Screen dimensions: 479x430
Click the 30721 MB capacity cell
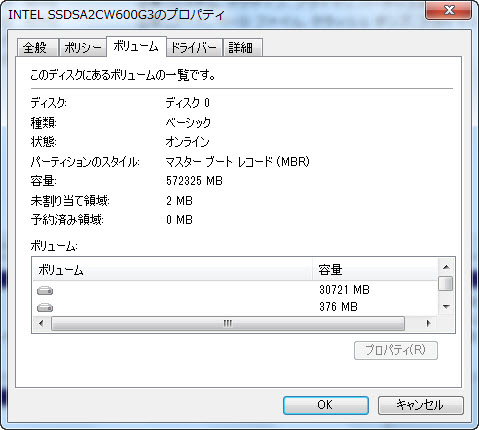coord(344,290)
